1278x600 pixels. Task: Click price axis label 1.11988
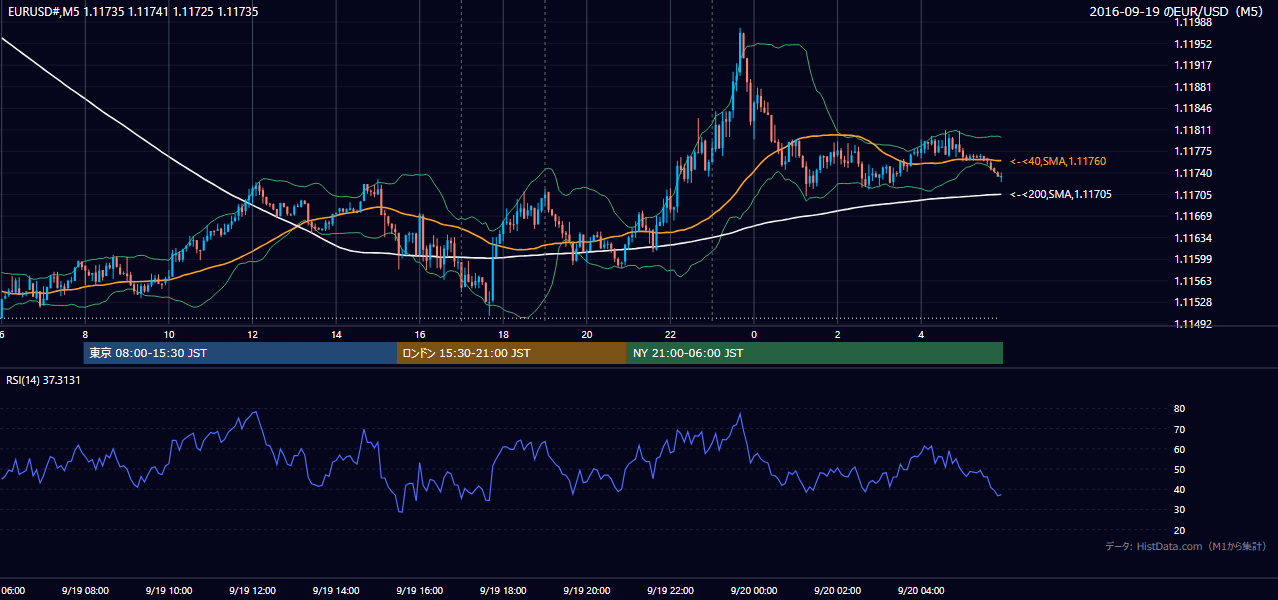1192,22
